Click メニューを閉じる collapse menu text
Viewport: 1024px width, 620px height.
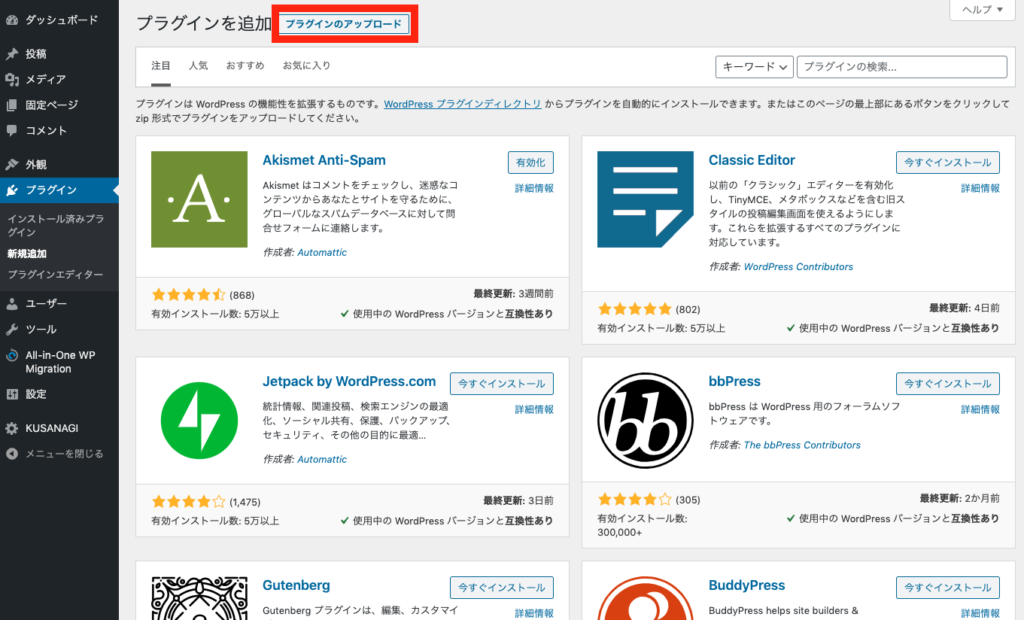coord(64,453)
